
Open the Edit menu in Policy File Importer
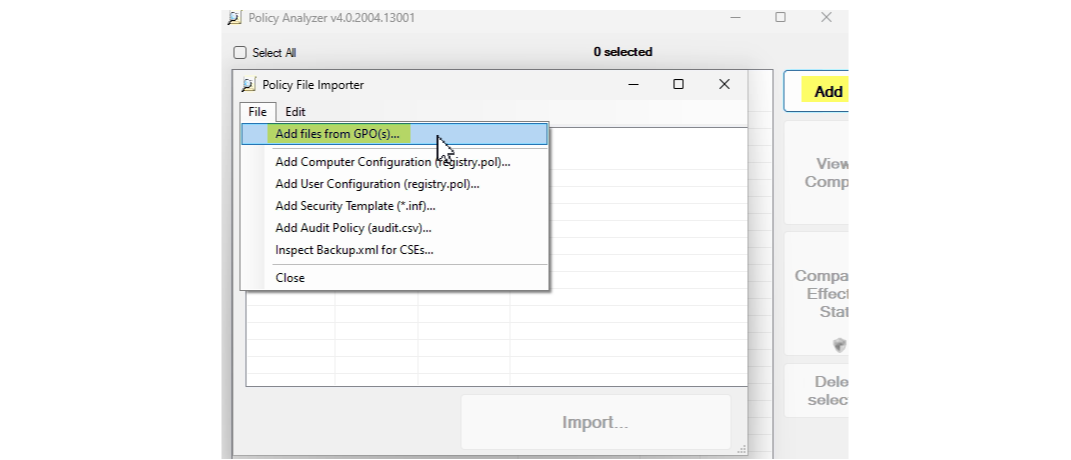click(295, 112)
